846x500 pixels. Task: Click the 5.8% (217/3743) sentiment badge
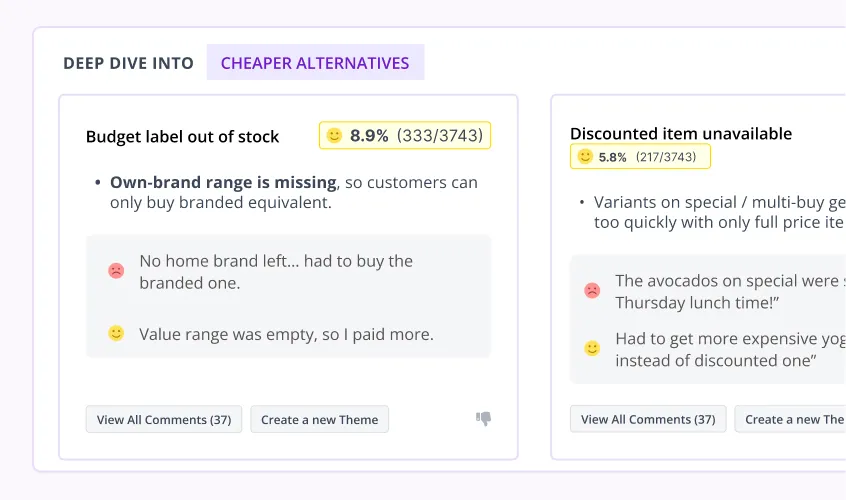tap(640, 157)
